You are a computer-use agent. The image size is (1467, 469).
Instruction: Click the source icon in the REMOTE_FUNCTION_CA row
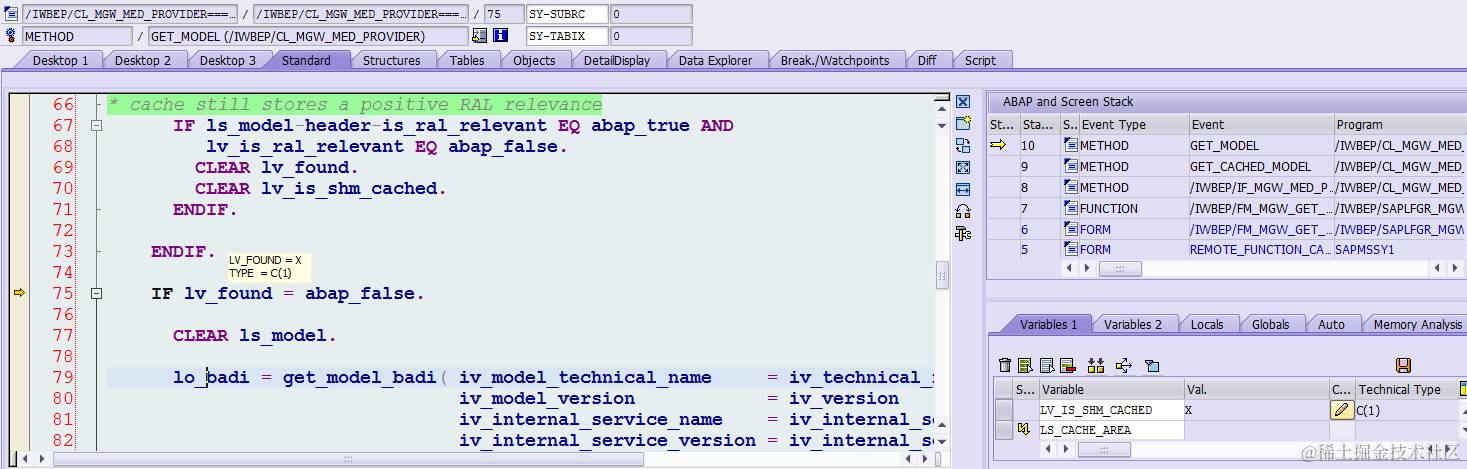pyautogui.click(x=1070, y=250)
